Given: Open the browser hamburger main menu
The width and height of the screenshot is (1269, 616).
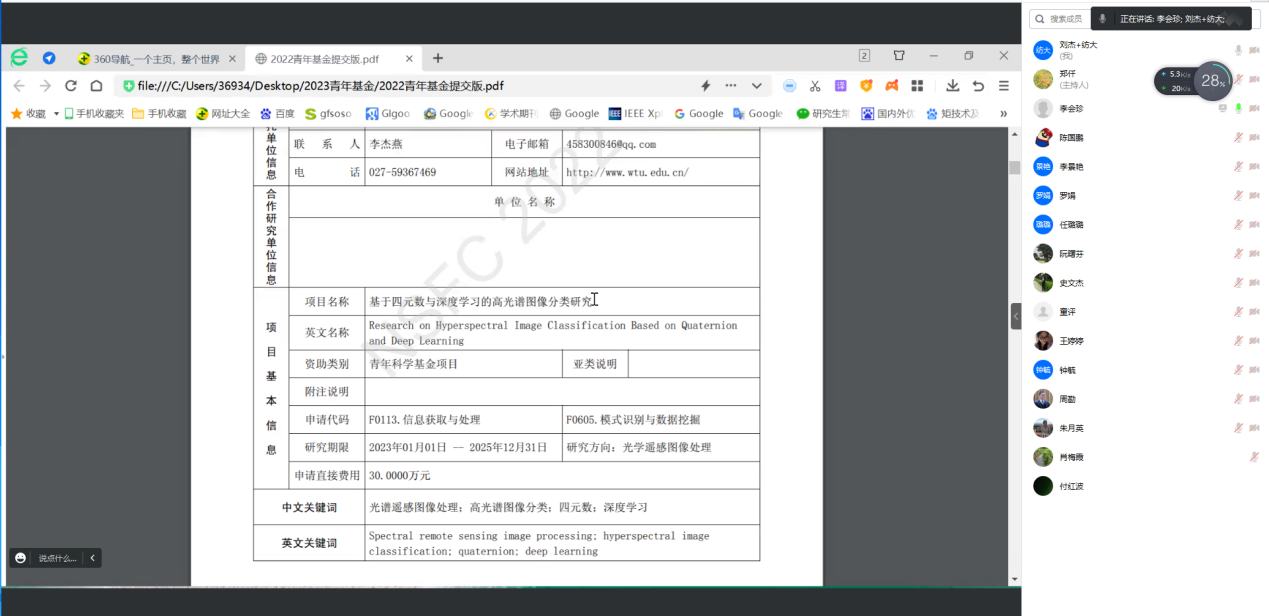Looking at the screenshot, I should [x=1003, y=86].
